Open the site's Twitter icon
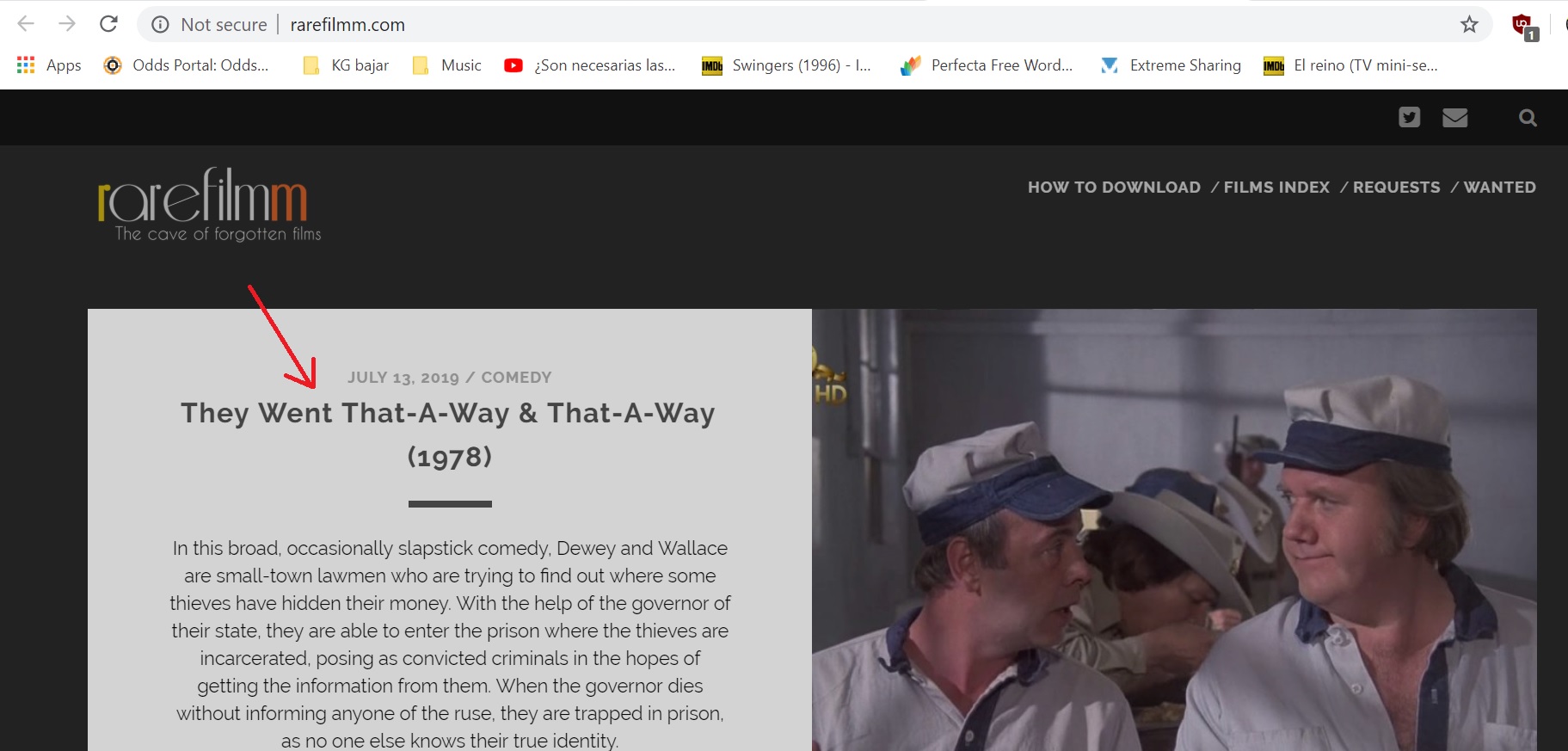 (x=1409, y=117)
